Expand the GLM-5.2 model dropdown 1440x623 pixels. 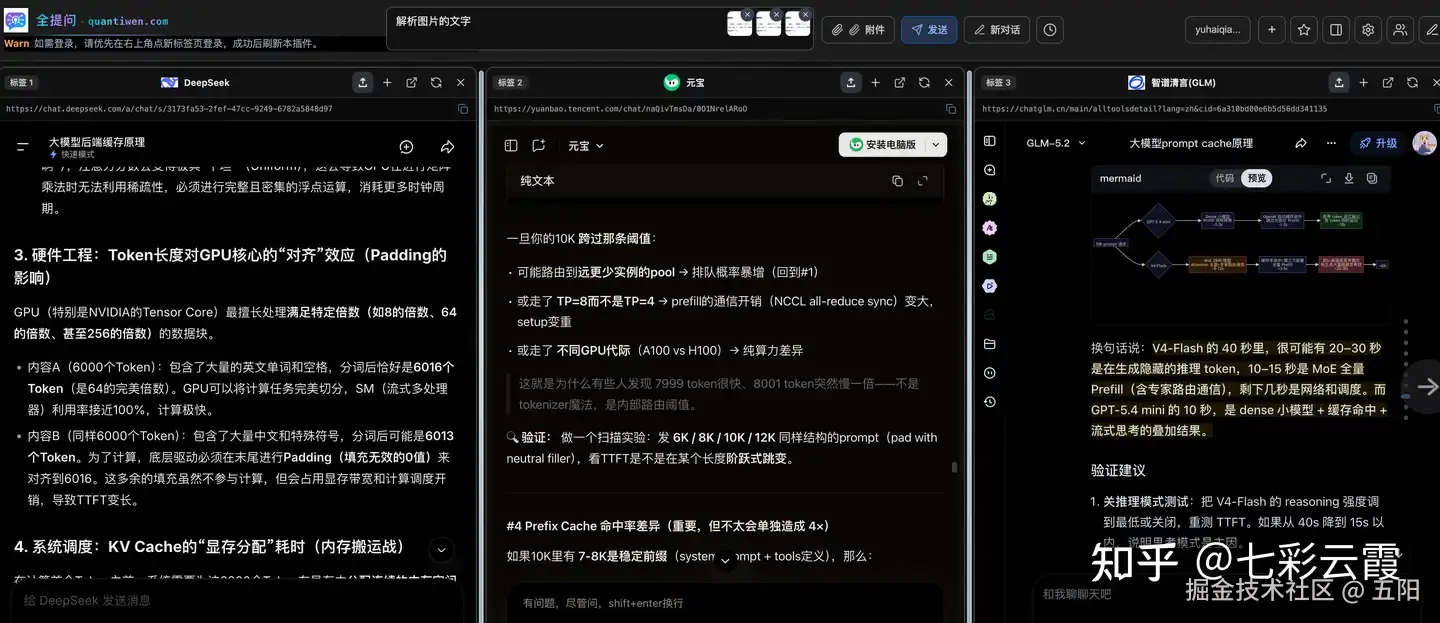(1054, 143)
